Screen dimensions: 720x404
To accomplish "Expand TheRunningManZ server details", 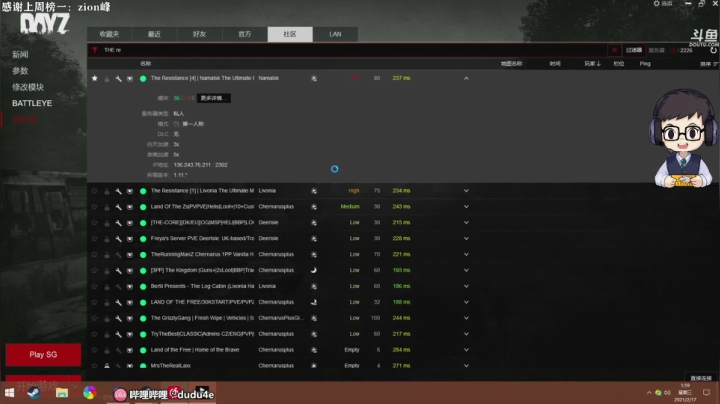I will point(466,255).
